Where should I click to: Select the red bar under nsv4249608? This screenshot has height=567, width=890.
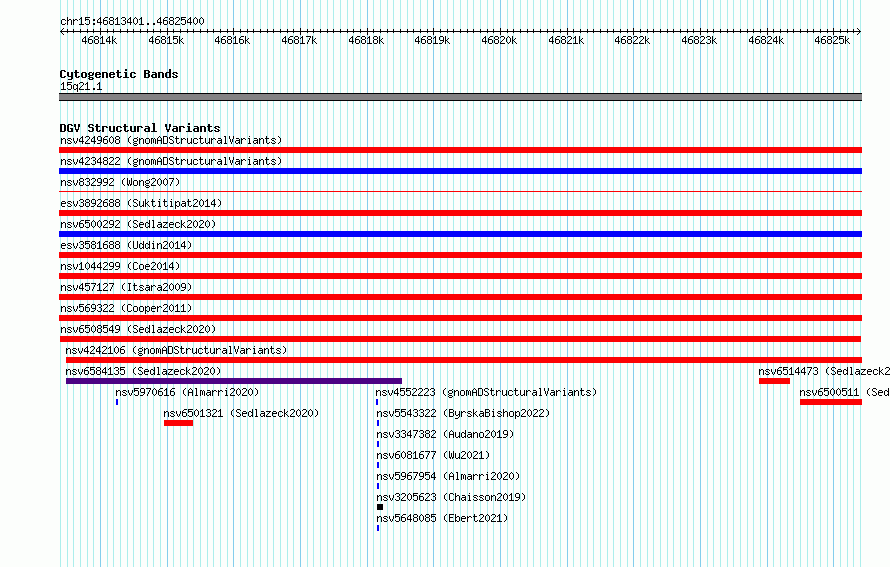pos(460,150)
